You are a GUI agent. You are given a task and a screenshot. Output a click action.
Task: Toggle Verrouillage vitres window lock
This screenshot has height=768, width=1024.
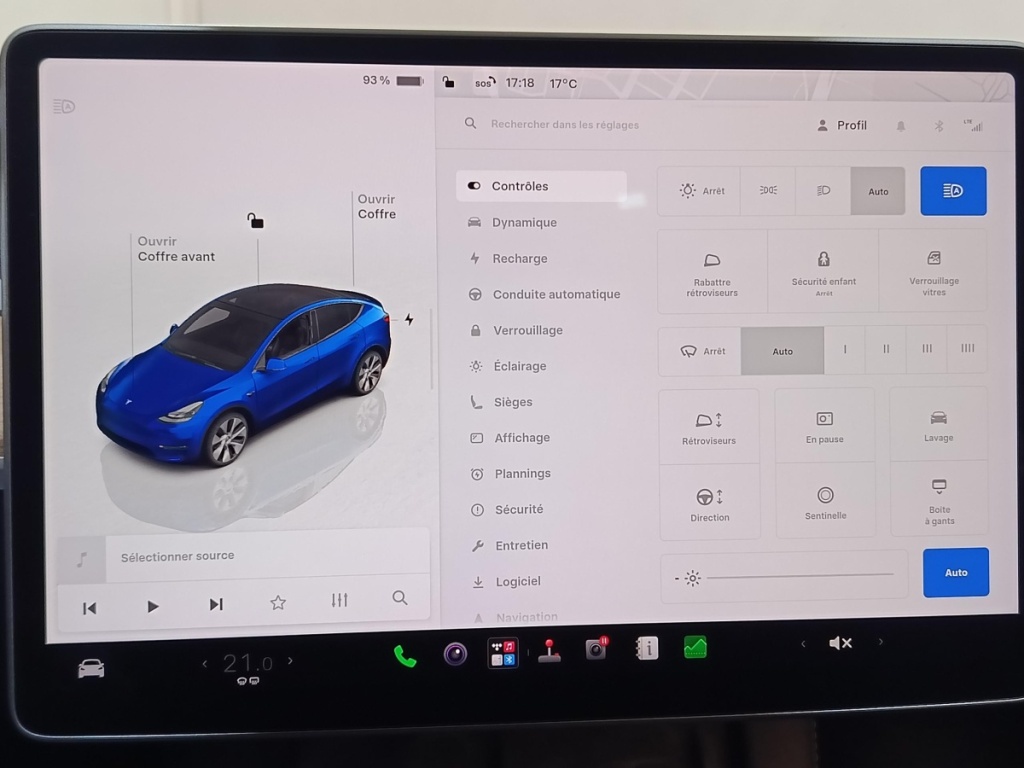(933, 272)
